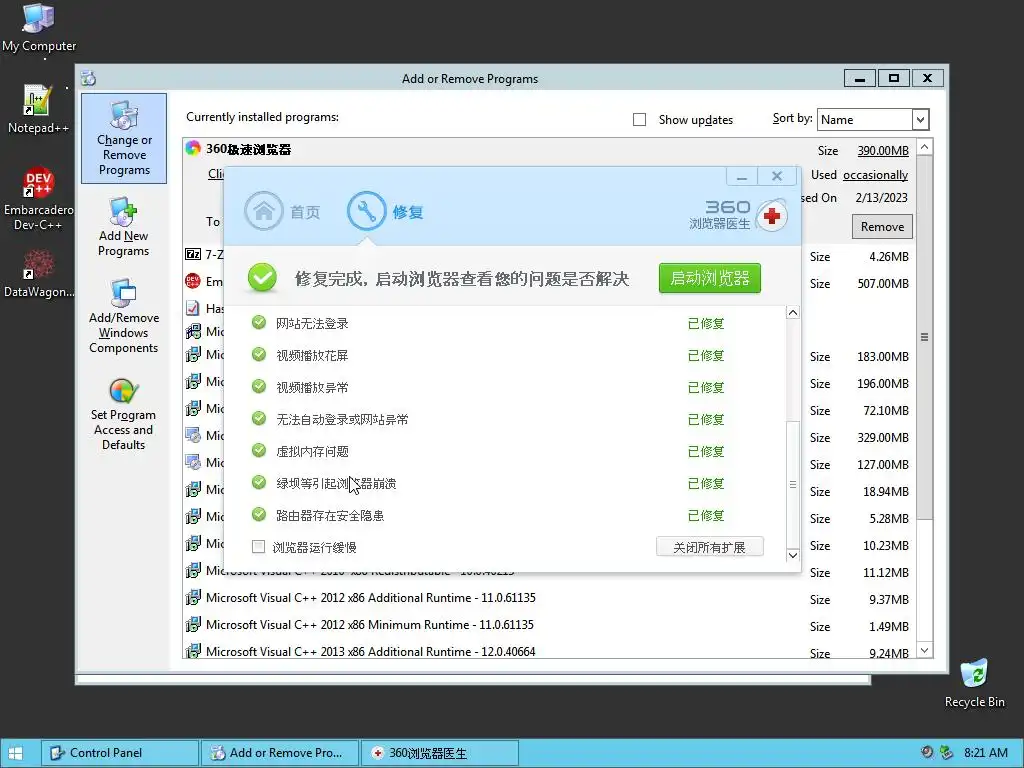
Task: Click the 507.00MB size value
Action: [x=883, y=283]
